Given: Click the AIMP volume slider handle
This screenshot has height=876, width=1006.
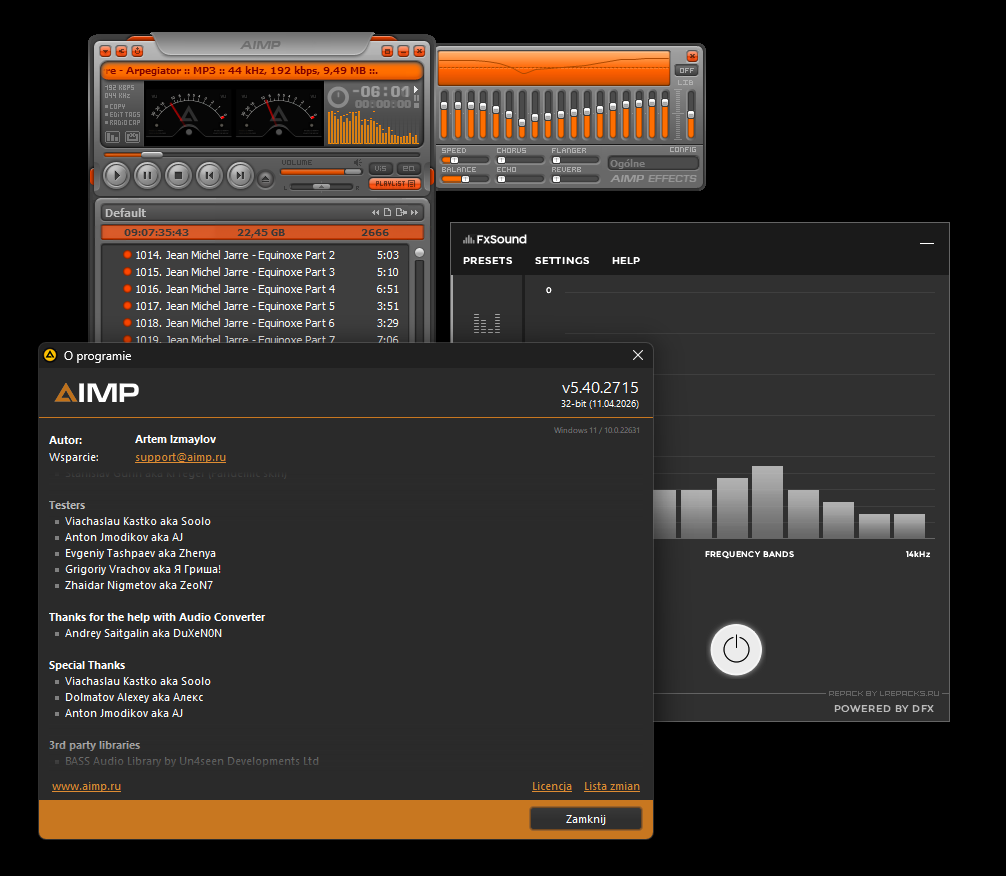Looking at the screenshot, I should tap(353, 172).
